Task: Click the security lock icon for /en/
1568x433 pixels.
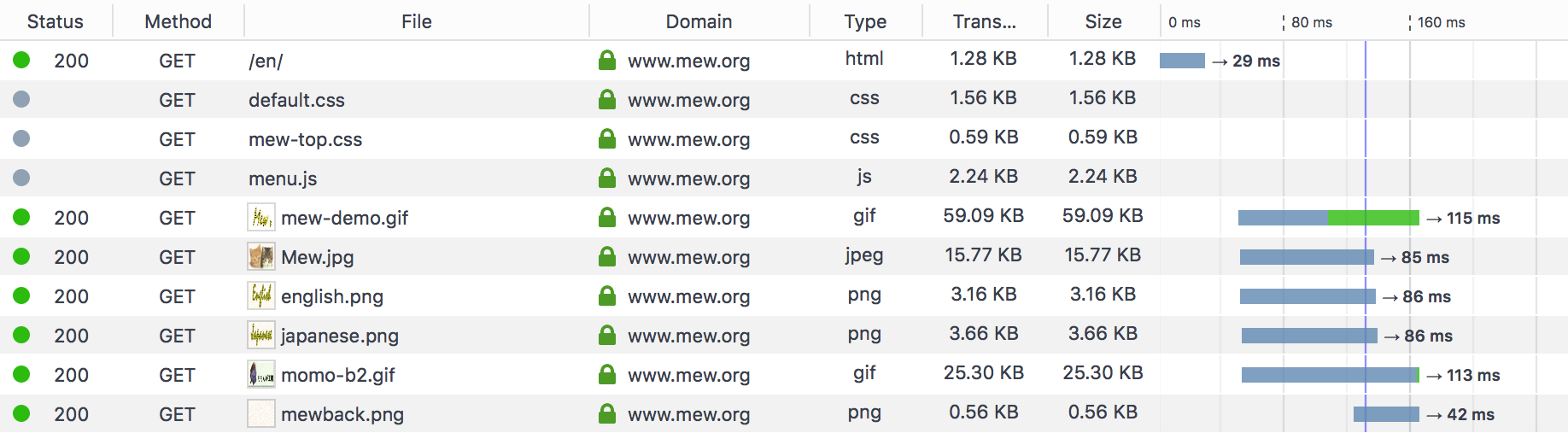Action: click(x=607, y=60)
